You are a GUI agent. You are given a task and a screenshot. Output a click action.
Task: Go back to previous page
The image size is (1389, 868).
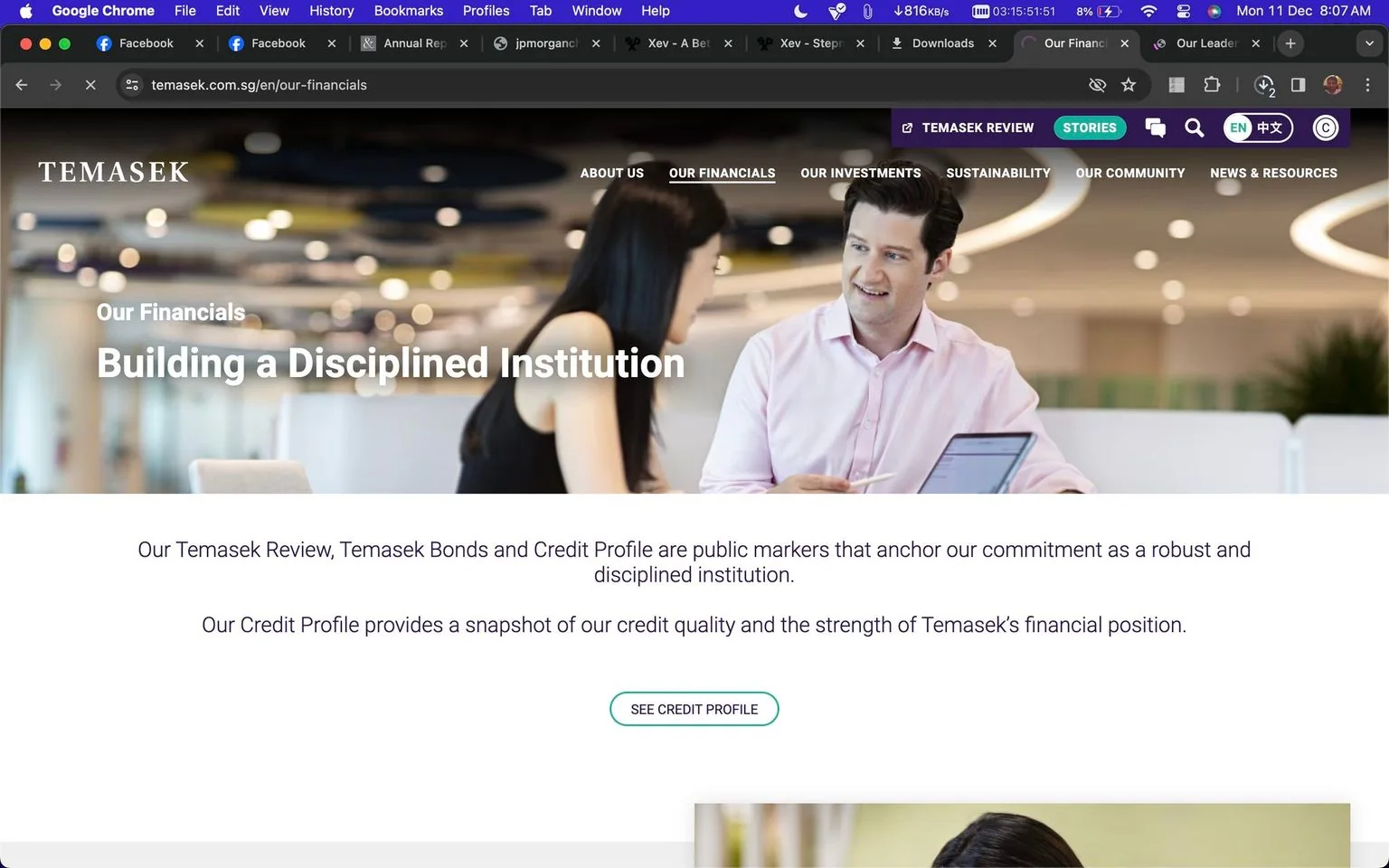point(22,85)
